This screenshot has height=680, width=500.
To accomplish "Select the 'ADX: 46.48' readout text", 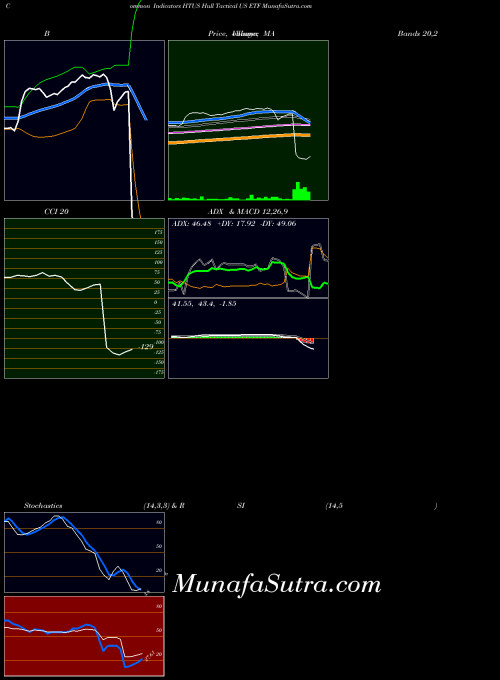I will [x=192, y=224].
